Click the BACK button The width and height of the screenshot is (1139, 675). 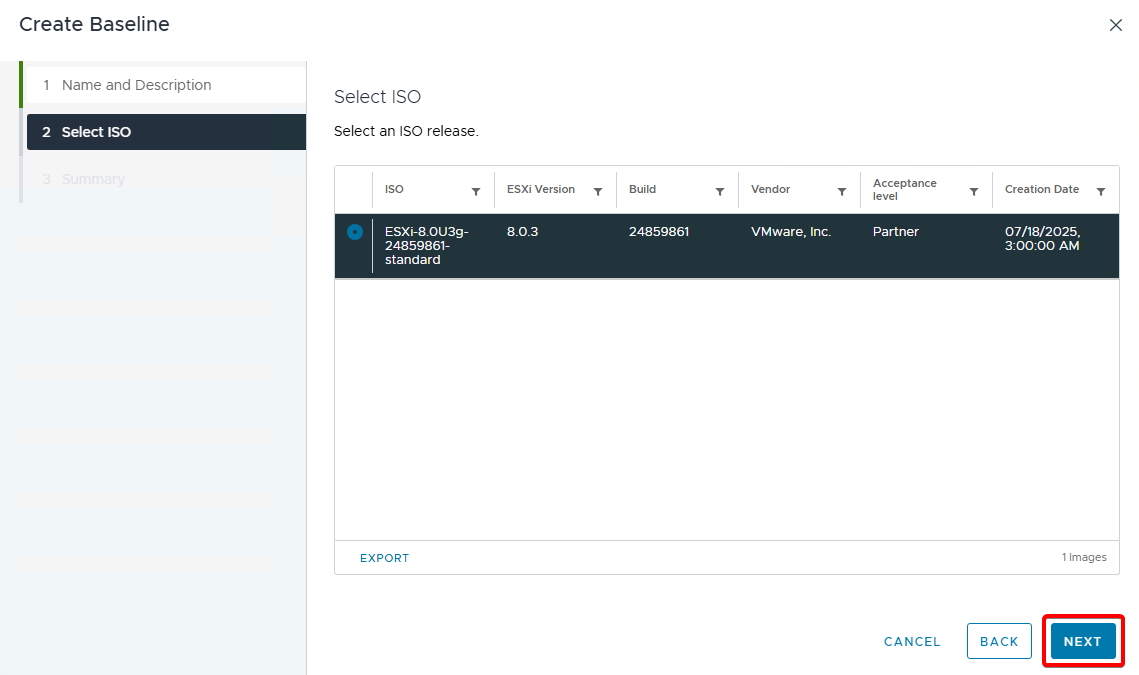tap(999, 642)
